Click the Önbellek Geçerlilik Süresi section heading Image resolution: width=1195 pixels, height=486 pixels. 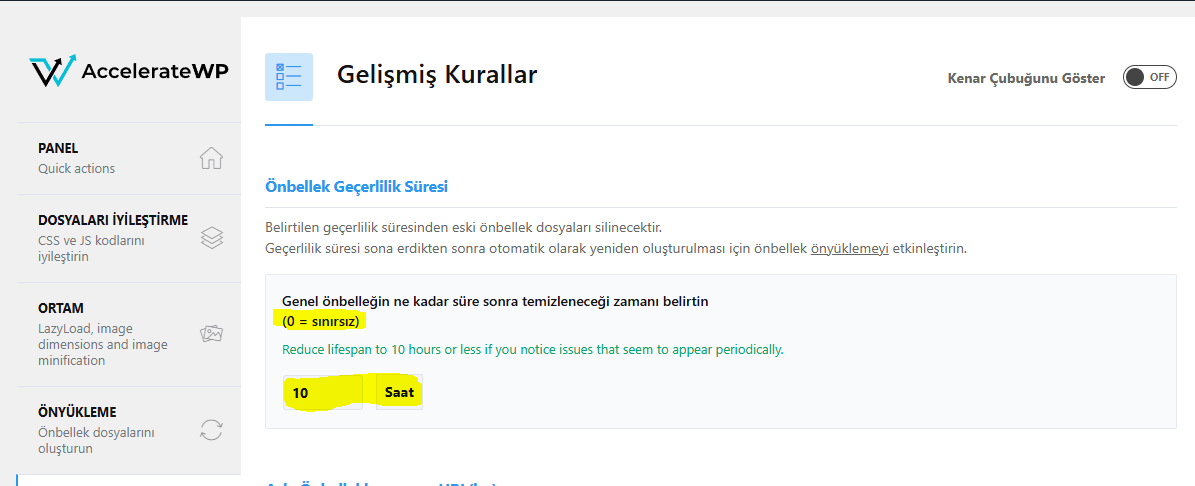(356, 187)
